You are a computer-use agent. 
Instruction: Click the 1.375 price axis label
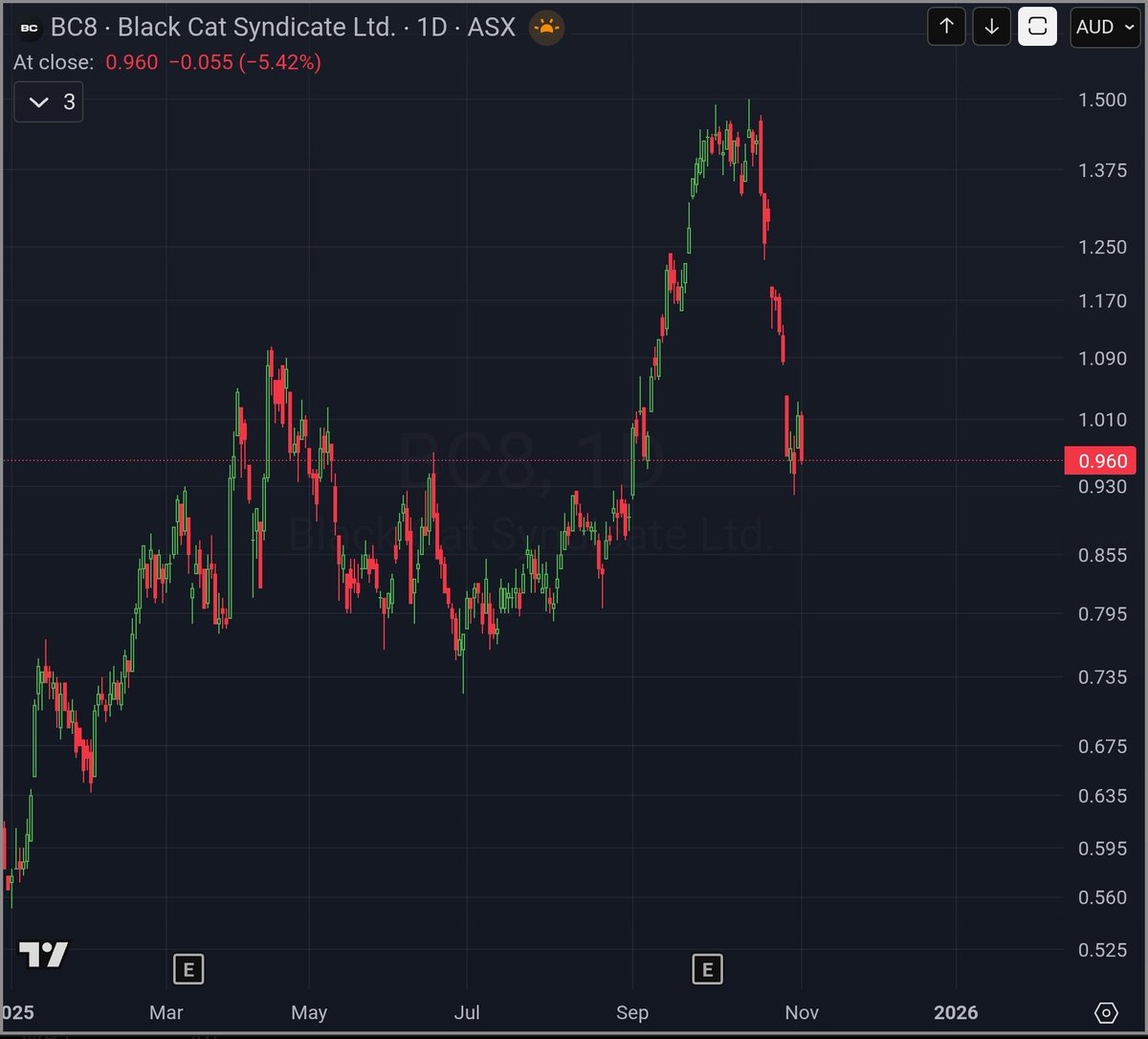pyautogui.click(x=1102, y=170)
